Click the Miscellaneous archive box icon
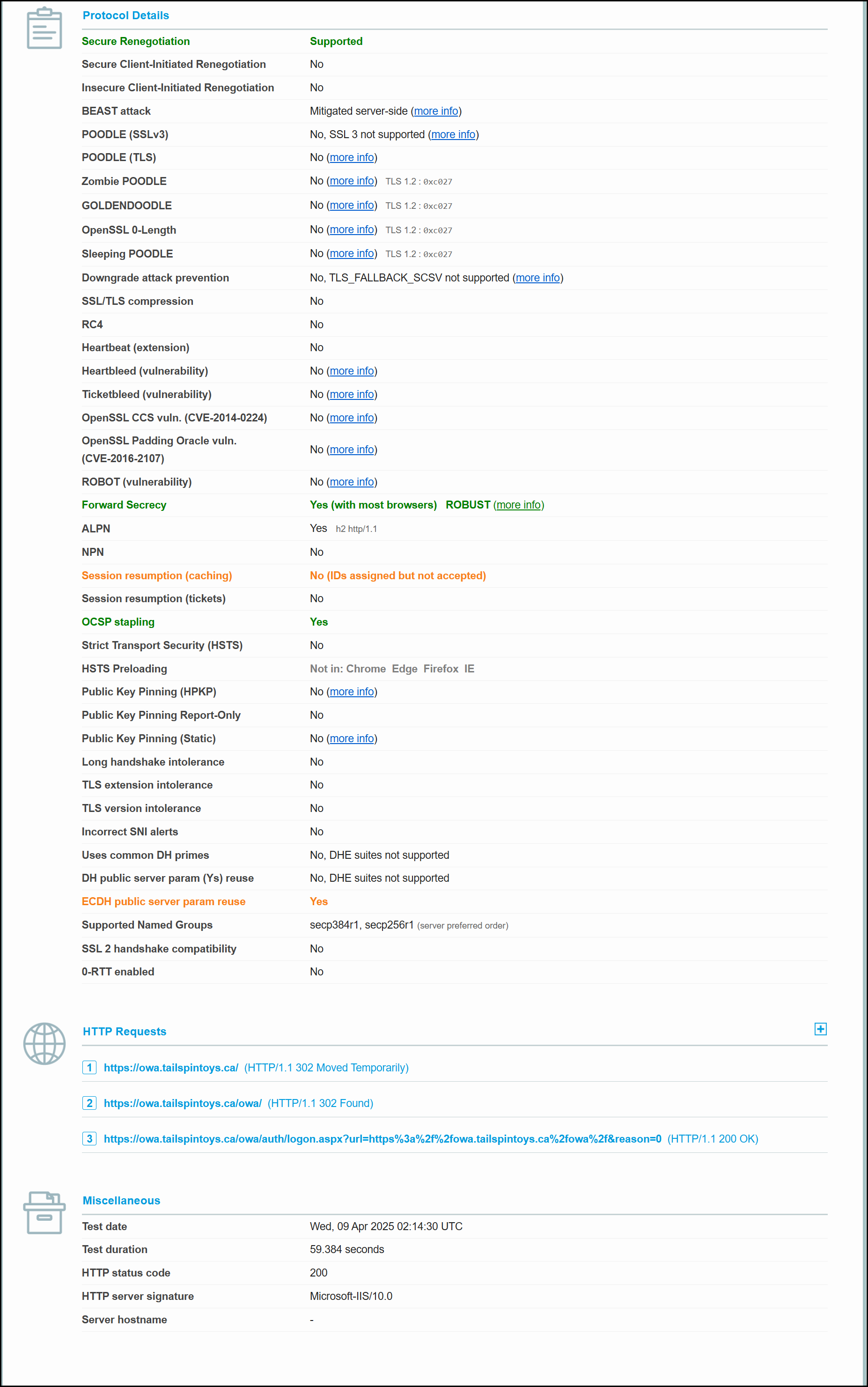Screen dimensions: 868x1387 [x=44, y=1212]
